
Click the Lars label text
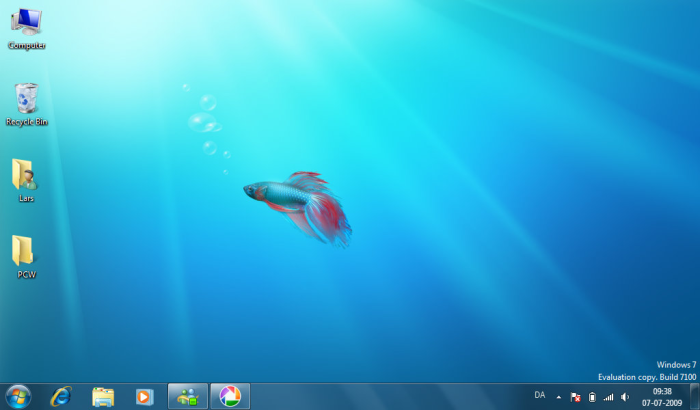point(26,198)
